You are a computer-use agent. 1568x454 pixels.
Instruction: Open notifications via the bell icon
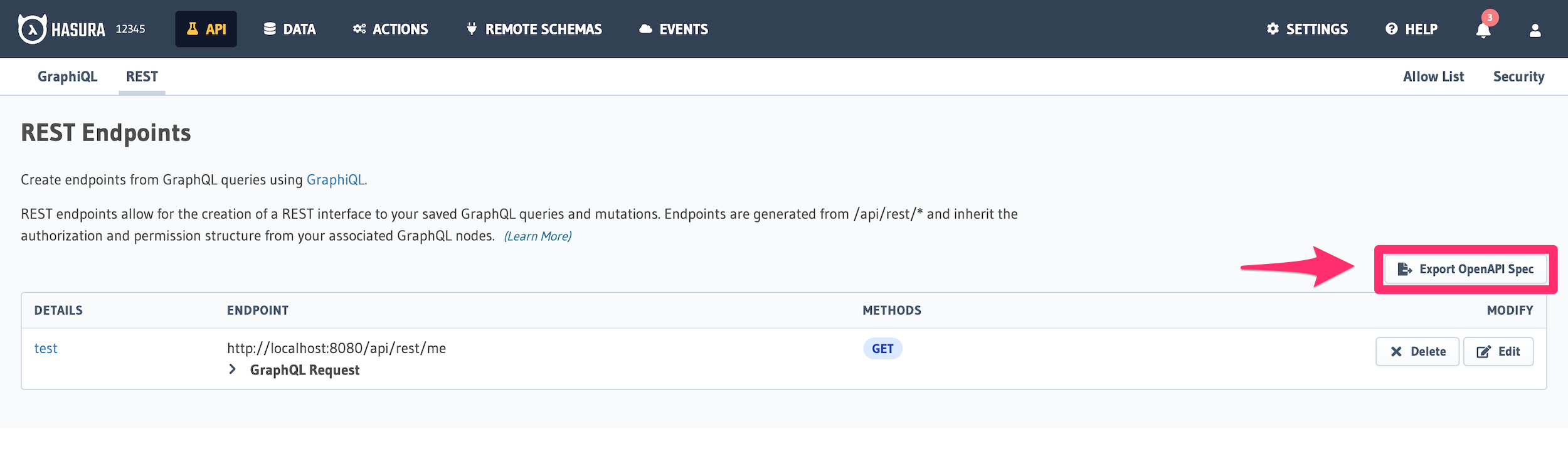click(1482, 30)
